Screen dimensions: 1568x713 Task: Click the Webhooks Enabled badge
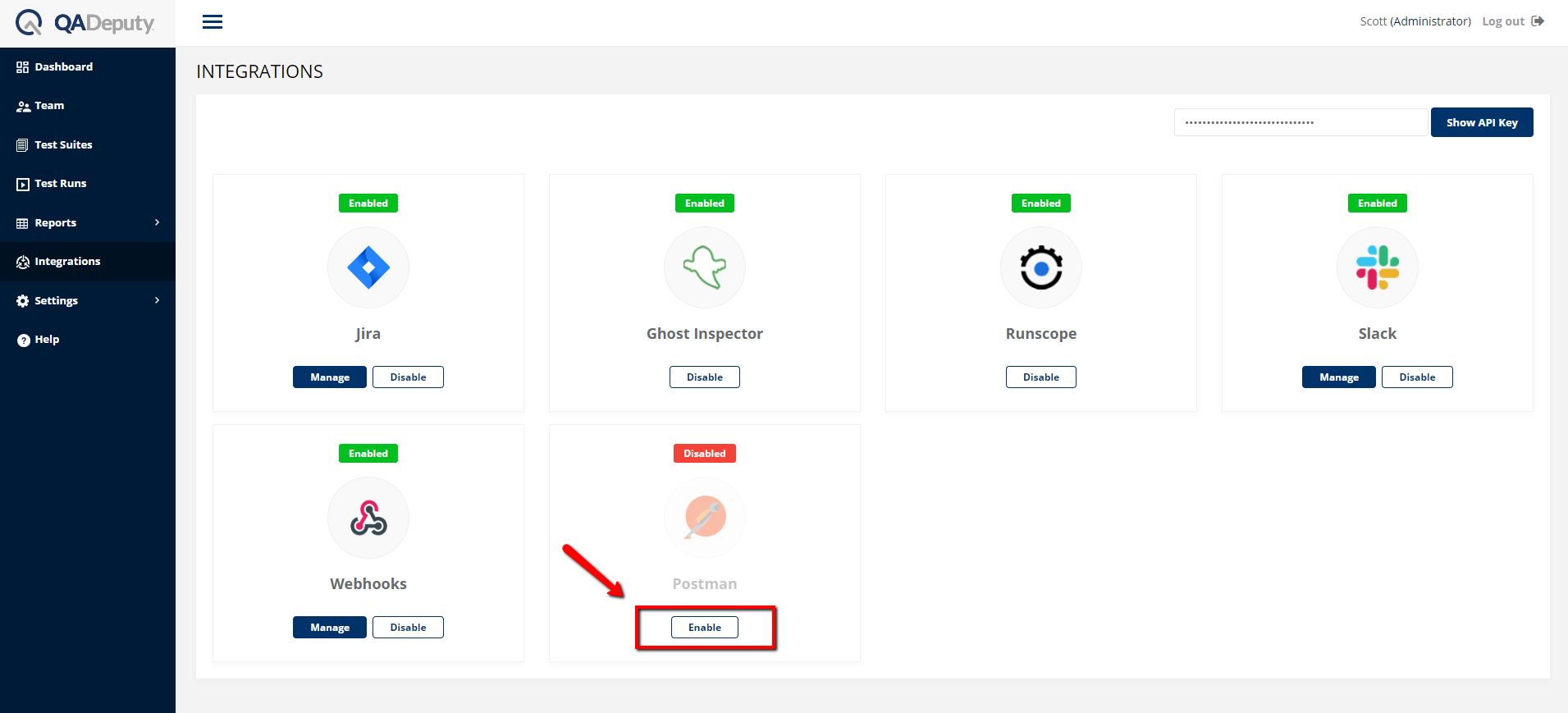[368, 454]
